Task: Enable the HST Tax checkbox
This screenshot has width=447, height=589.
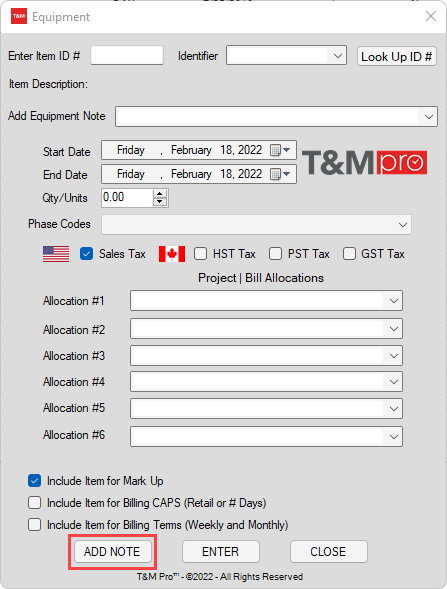Action: tap(200, 254)
